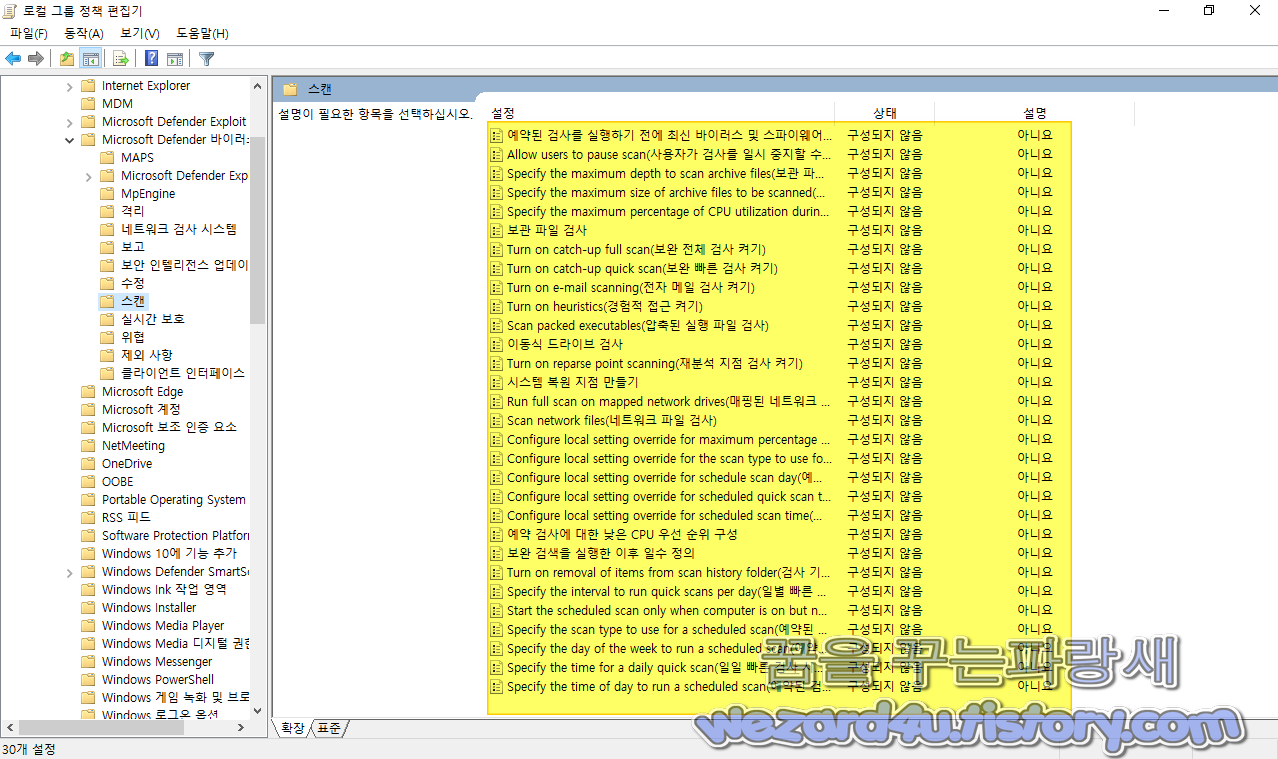
Task: Select Windows Media Player tree item
Action: click(x=163, y=626)
